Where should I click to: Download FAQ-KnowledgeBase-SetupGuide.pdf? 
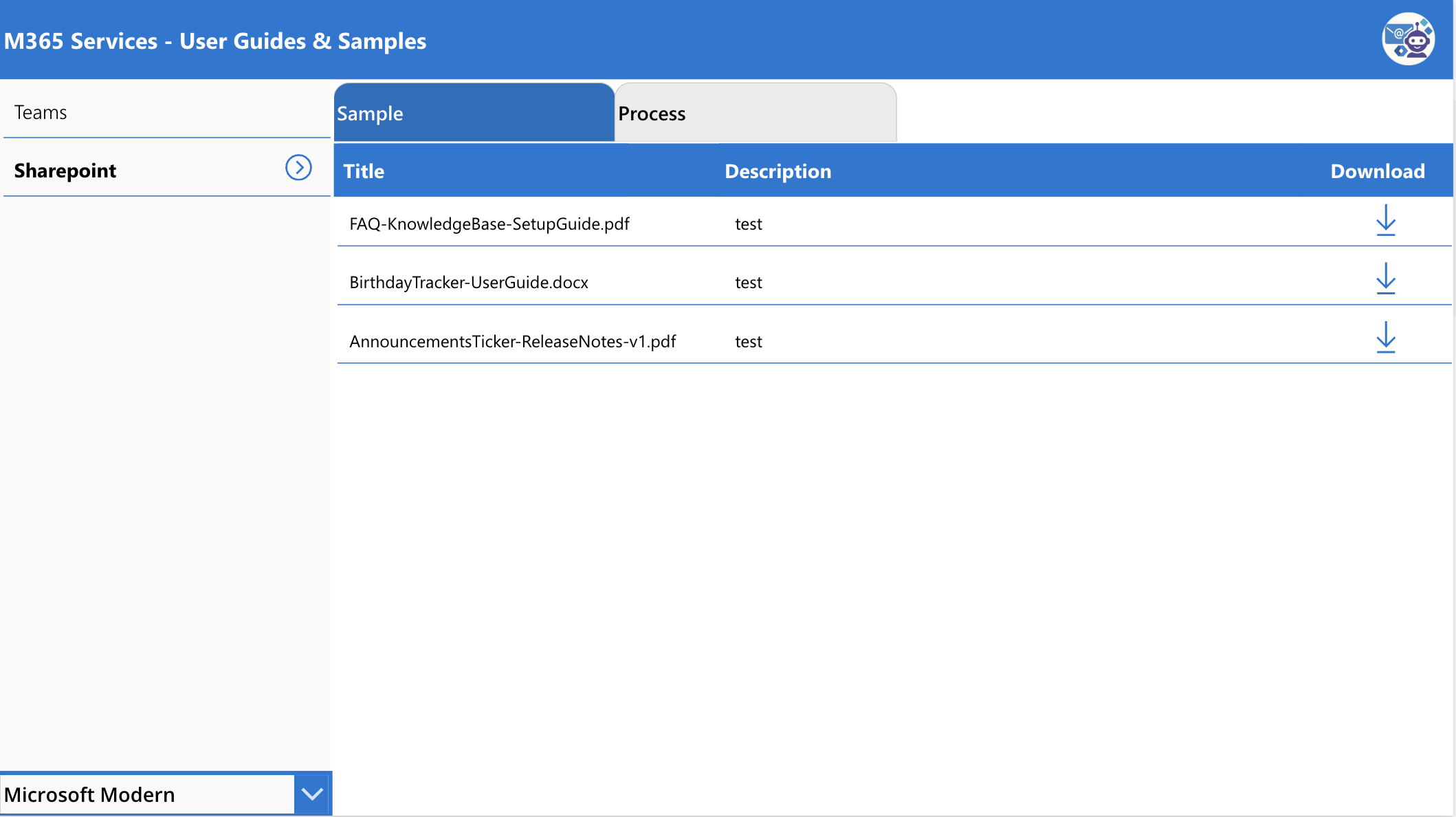(1386, 220)
